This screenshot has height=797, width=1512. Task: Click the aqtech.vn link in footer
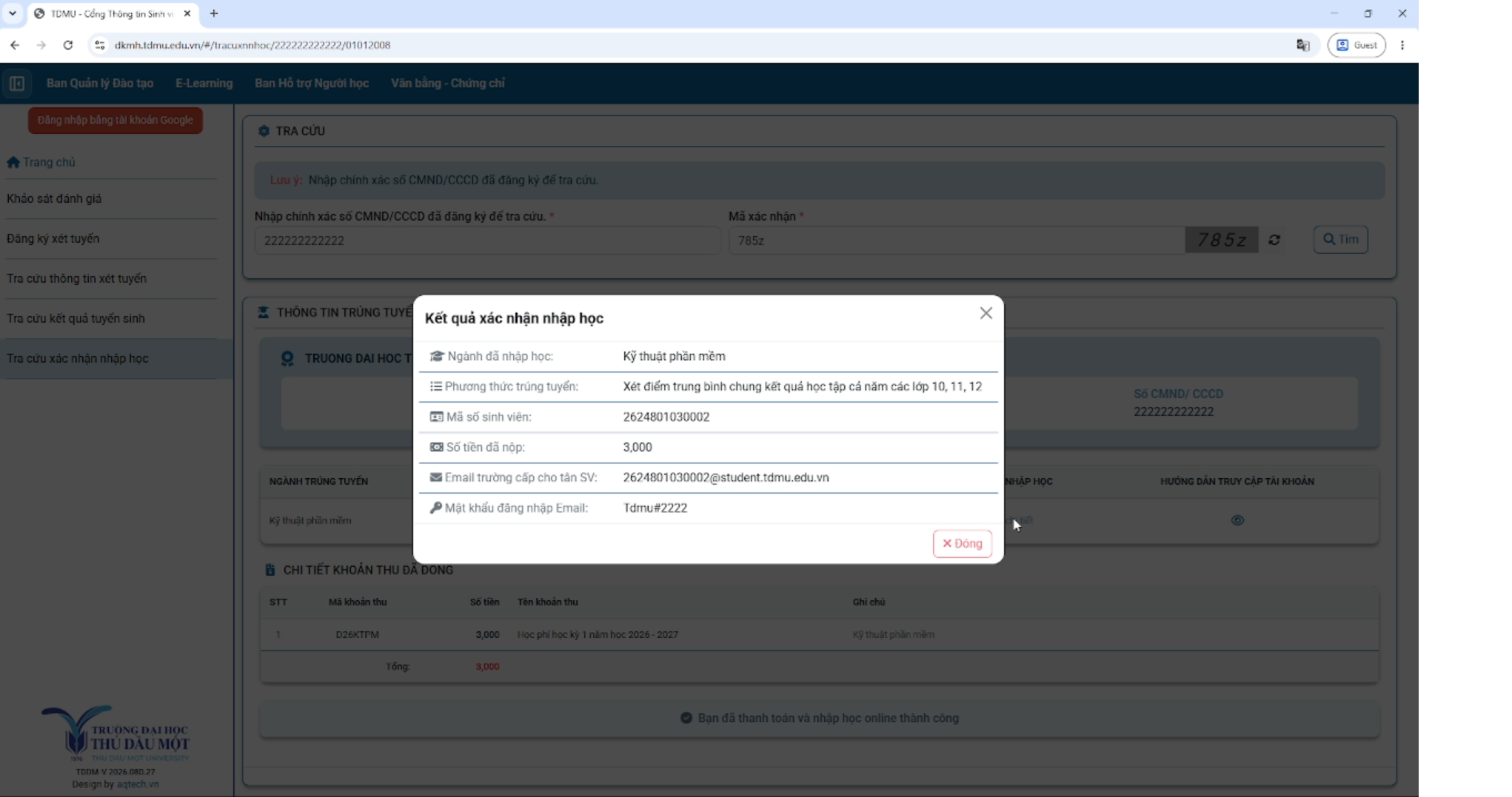click(x=138, y=784)
